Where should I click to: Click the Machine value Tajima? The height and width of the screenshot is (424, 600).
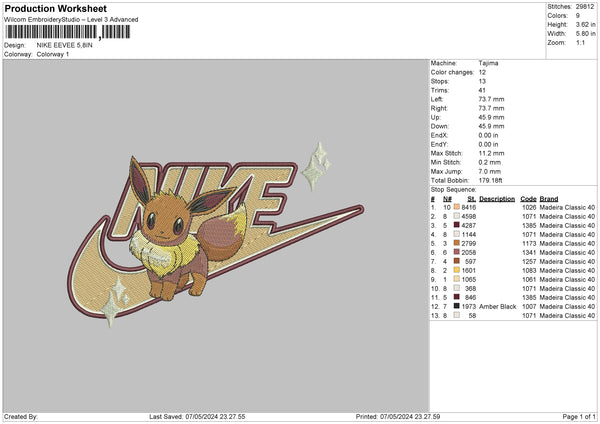tap(488, 62)
